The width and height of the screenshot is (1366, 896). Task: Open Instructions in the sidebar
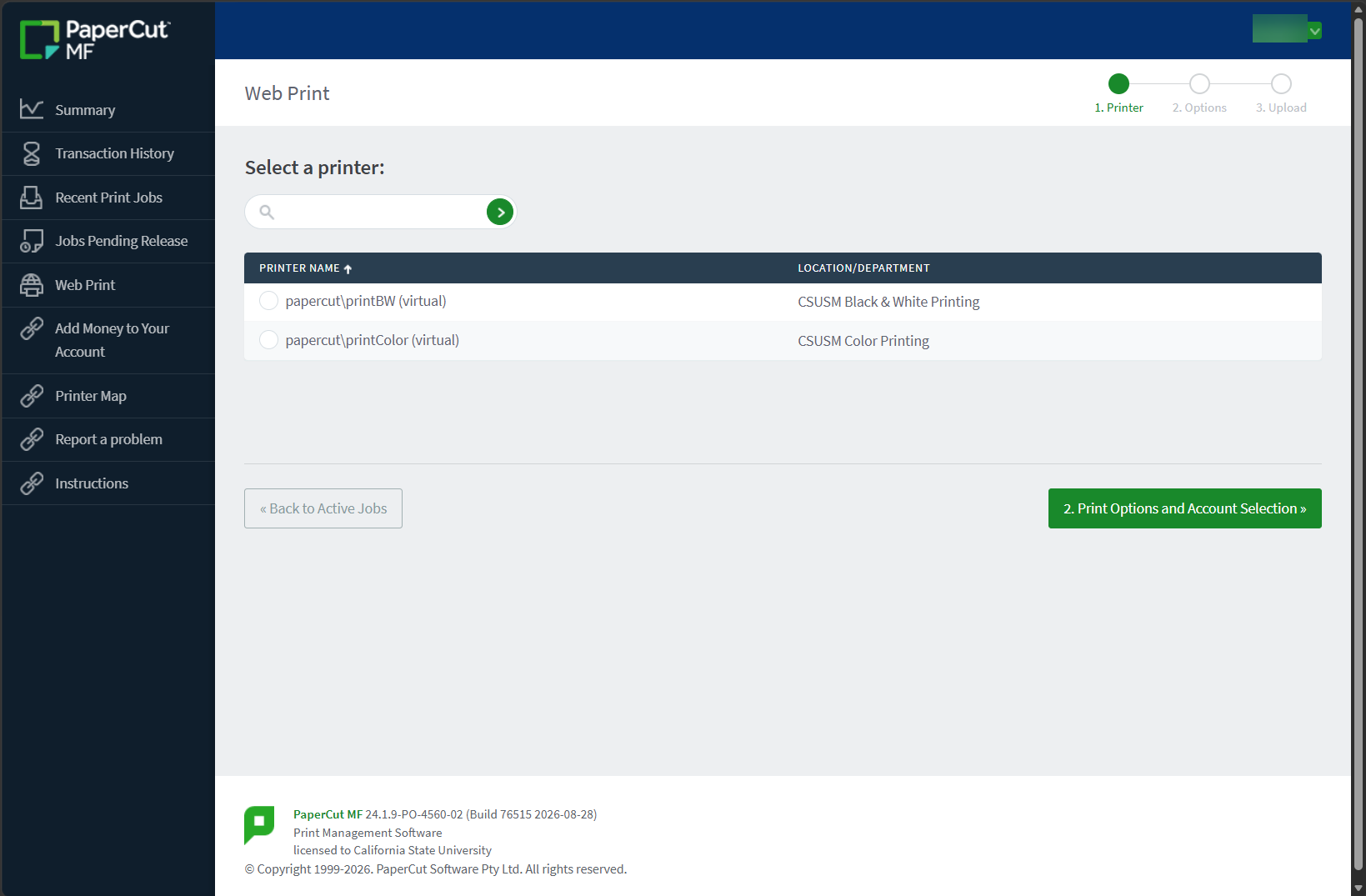point(108,483)
